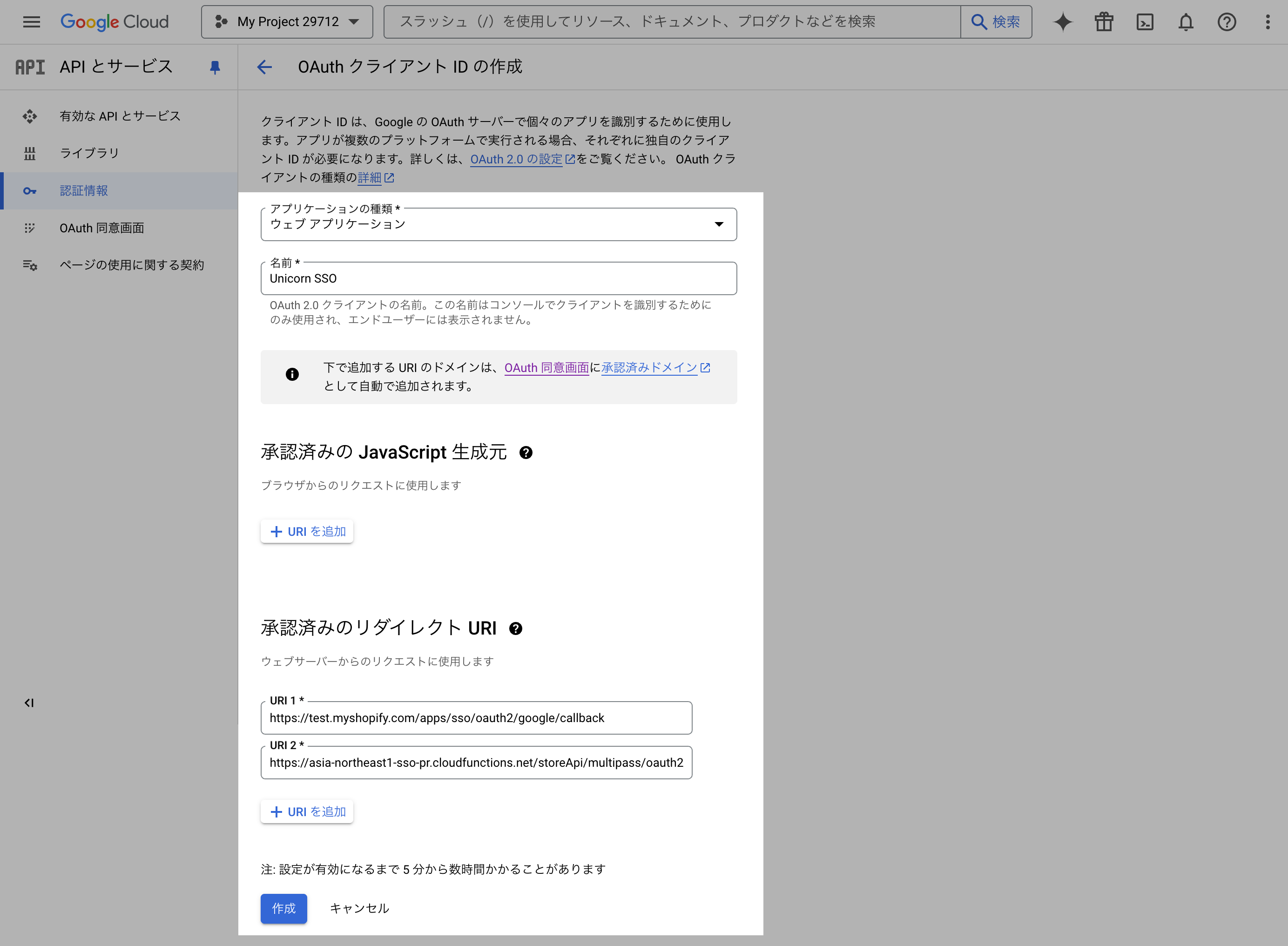This screenshot has height=946, width=1288.
Task: Expand the My Project 29712 selector
Action: pos(287,22)
